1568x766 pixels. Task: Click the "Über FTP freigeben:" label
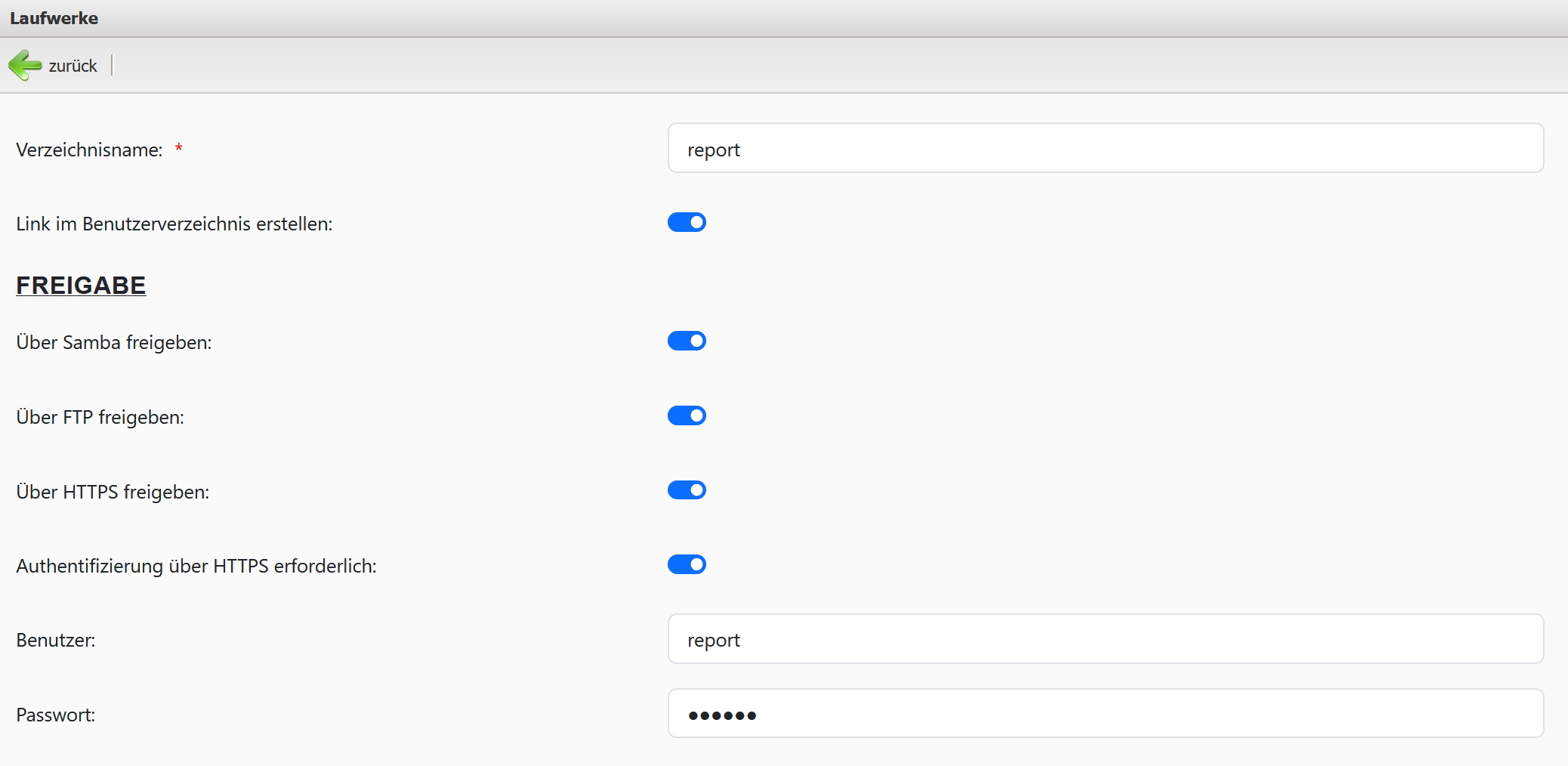[100, 418]
